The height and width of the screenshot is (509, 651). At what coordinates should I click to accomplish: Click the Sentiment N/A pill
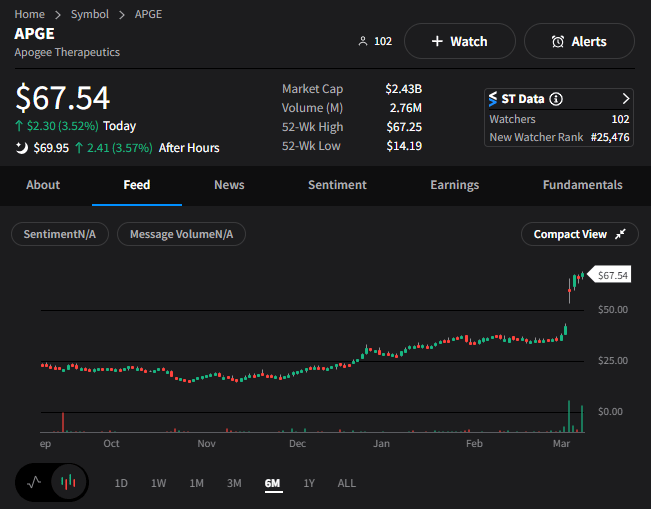click(60, 234)
